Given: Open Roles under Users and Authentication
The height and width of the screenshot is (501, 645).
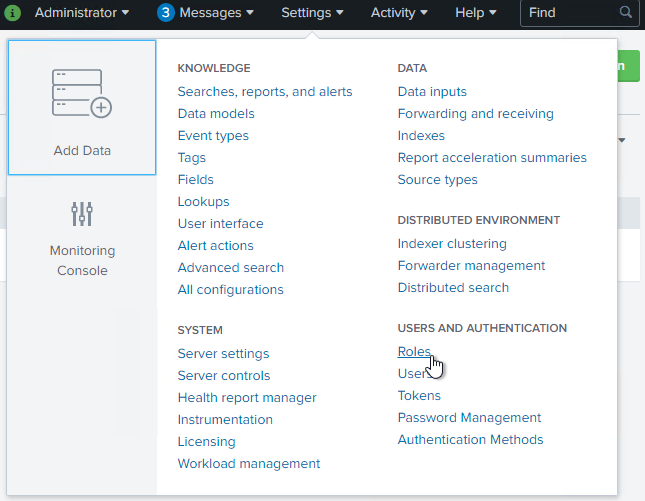Looking at the screenshot, I should 414,352.
